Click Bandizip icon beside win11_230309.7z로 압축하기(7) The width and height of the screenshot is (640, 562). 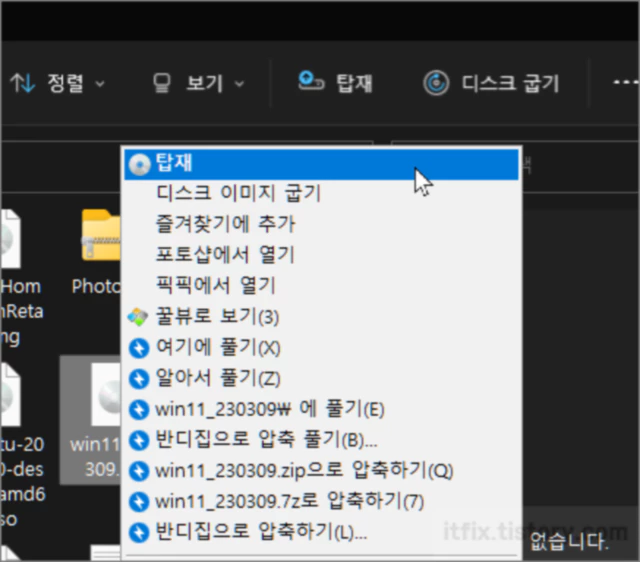pos(139,502)
